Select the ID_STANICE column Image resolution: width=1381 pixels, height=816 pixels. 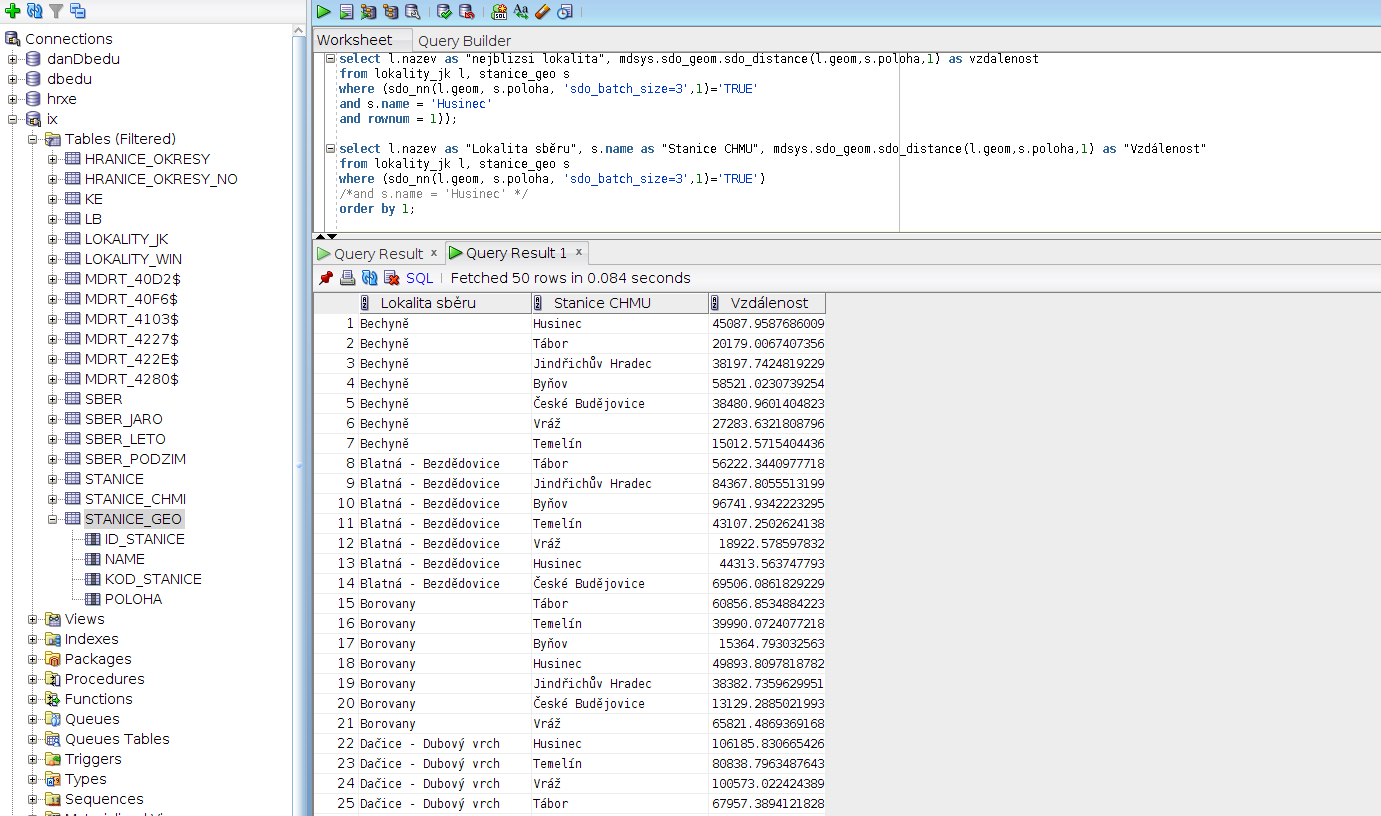[x=144, y=539]
